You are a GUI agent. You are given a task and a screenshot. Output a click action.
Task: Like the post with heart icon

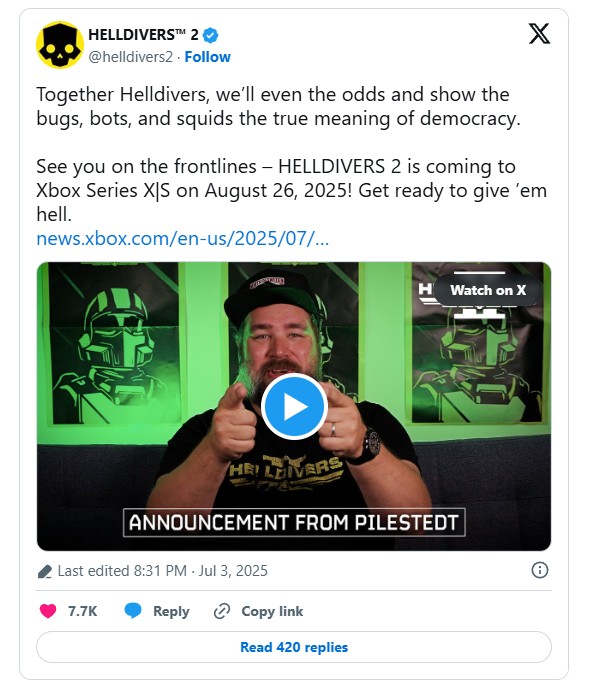point(48,611)
